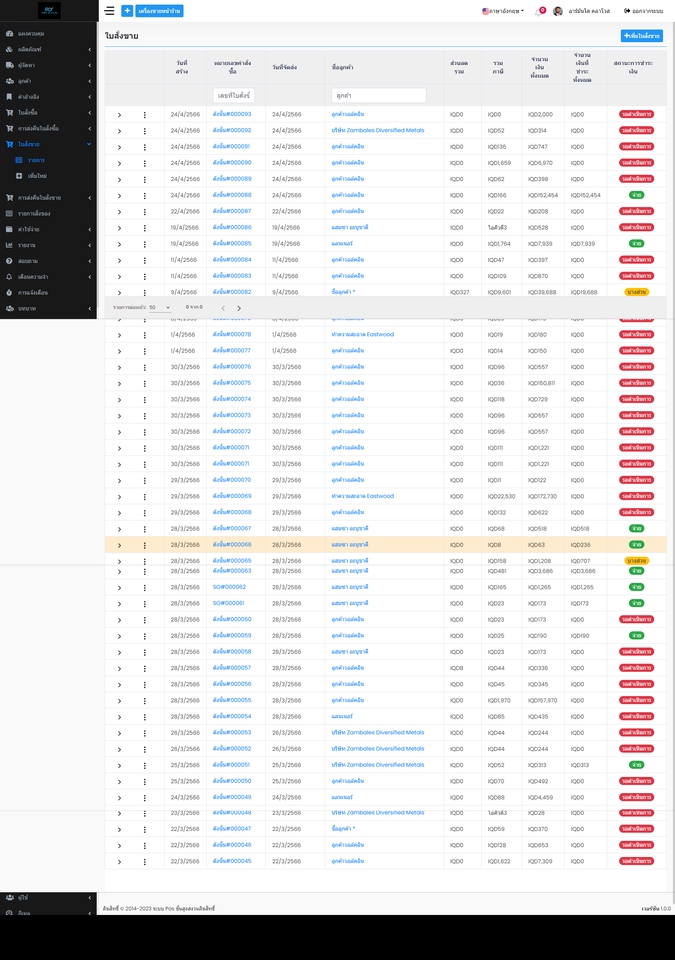Click the customer name filter input

coord(379,96)
